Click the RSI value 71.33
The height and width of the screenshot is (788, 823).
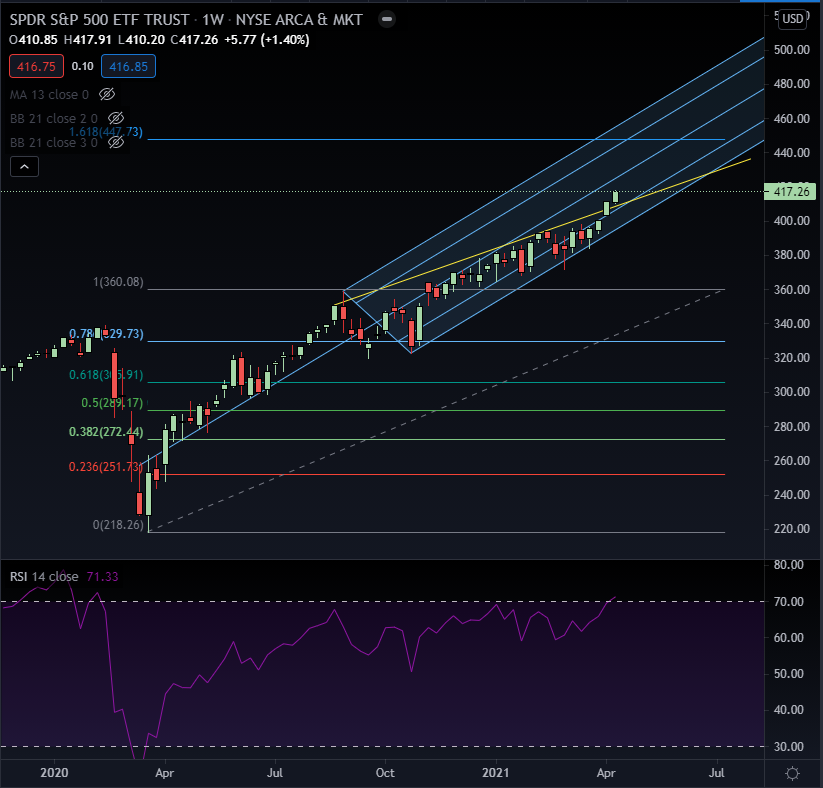coord(102,576)
